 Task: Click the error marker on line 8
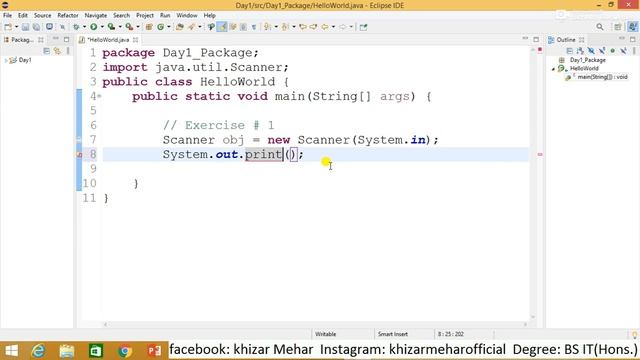click(x=80, y=155)
